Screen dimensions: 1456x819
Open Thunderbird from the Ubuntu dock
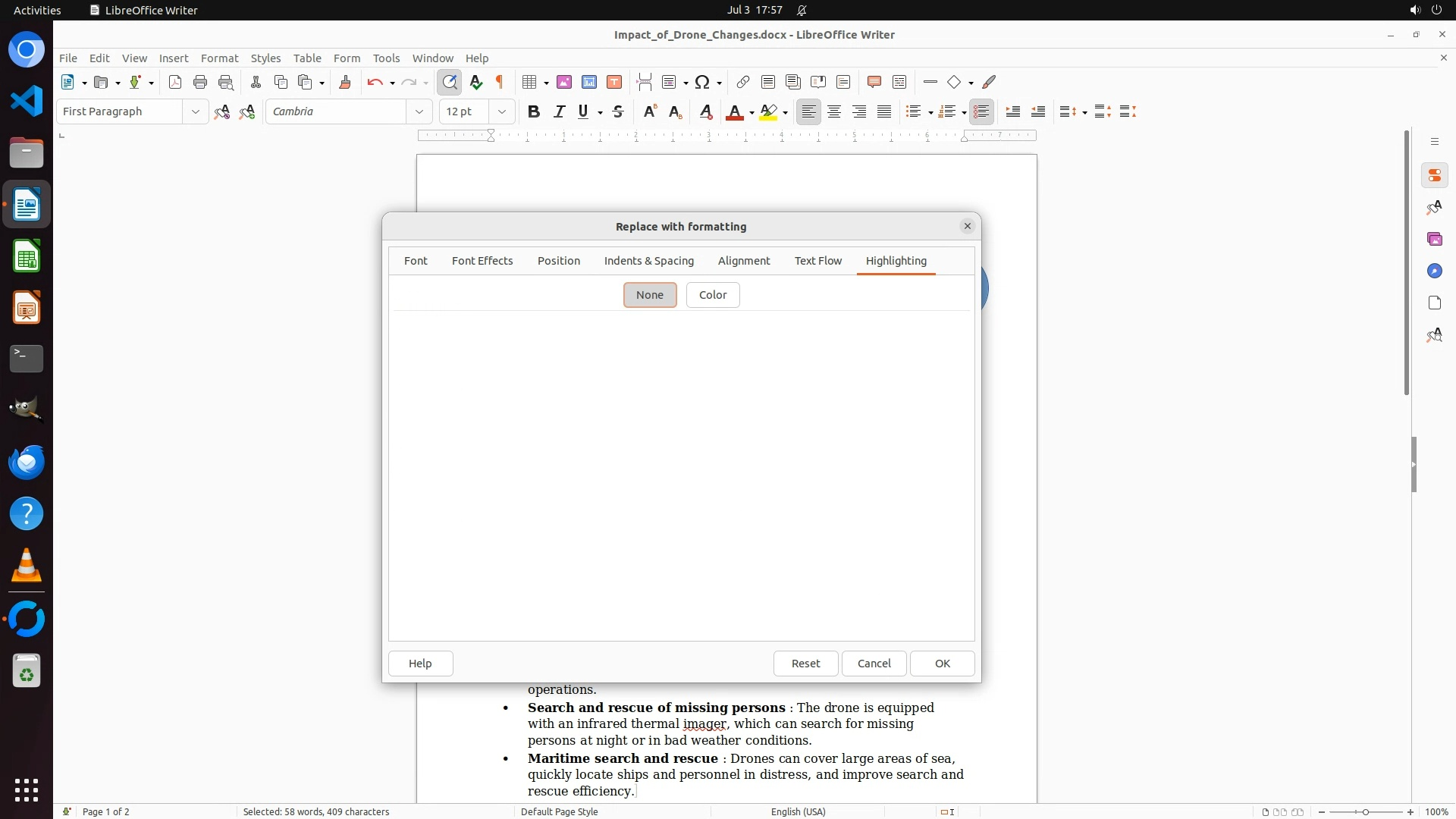27,462
